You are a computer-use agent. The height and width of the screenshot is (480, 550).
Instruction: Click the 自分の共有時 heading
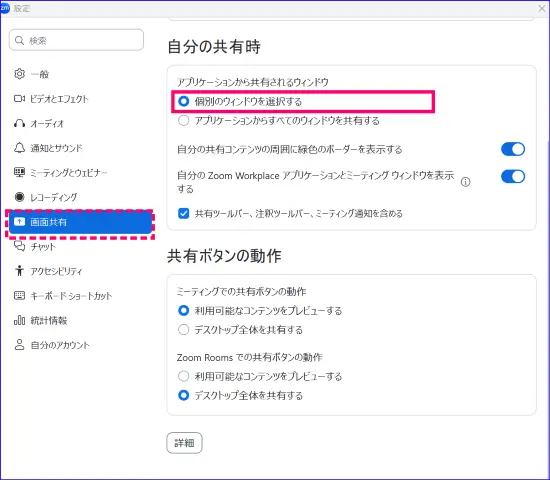coord(214,47)
